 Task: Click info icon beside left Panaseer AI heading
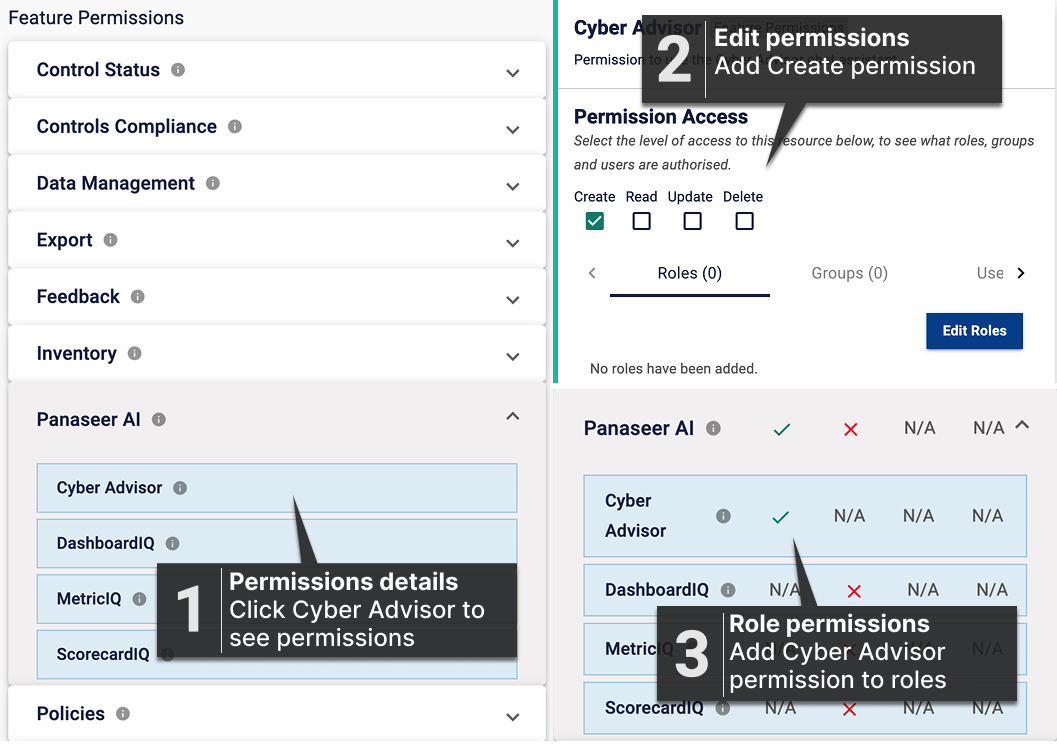[x=159, y=420]
